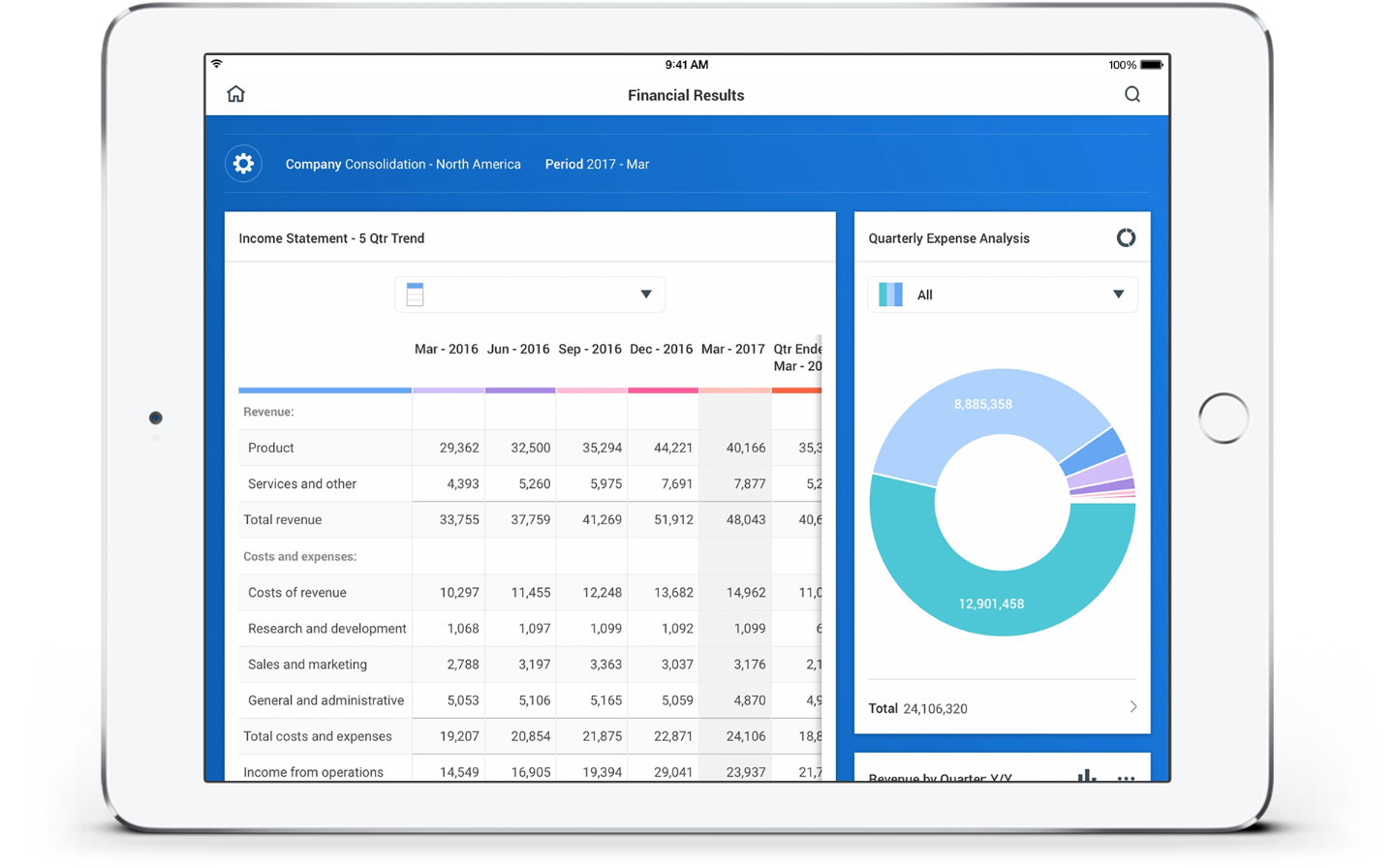Click the pink color bar above Mar - 2017

point(733,389)
